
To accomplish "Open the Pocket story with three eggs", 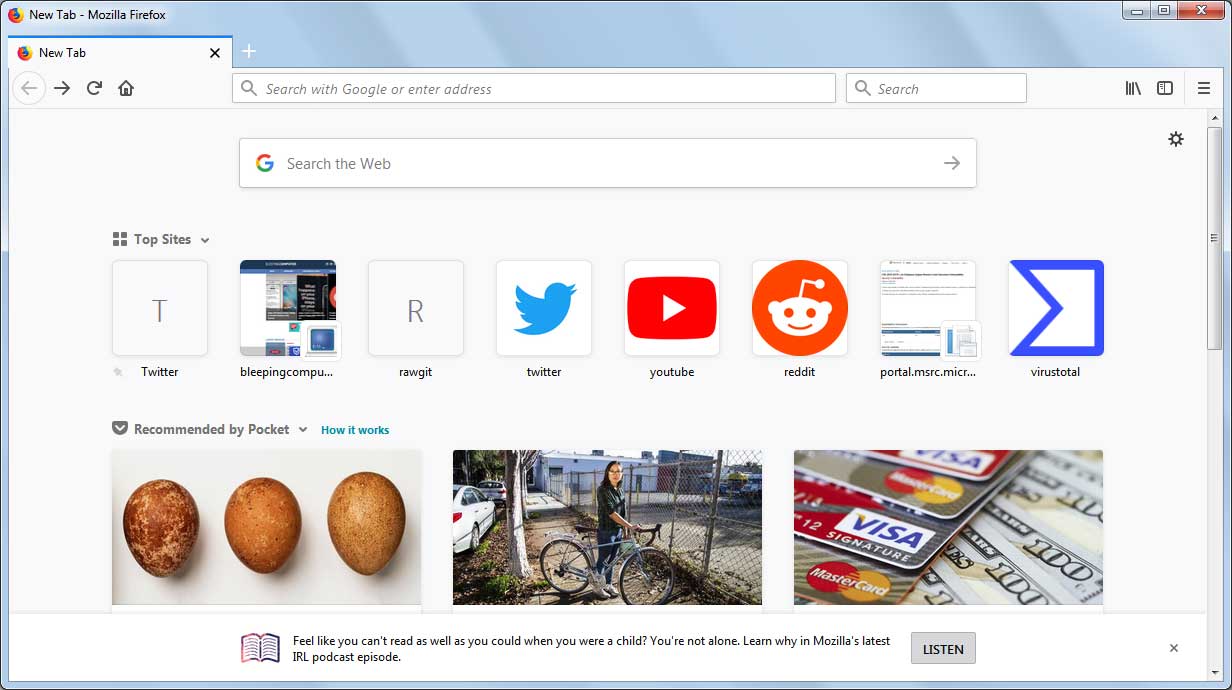I will click(x=267, y=528).
